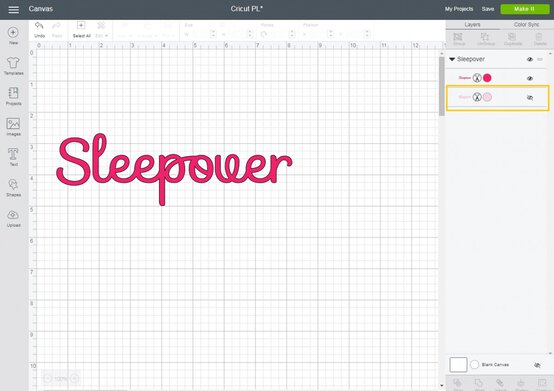
Task: Click the canvas vertical scrollbar
Action: pos(442,87)
